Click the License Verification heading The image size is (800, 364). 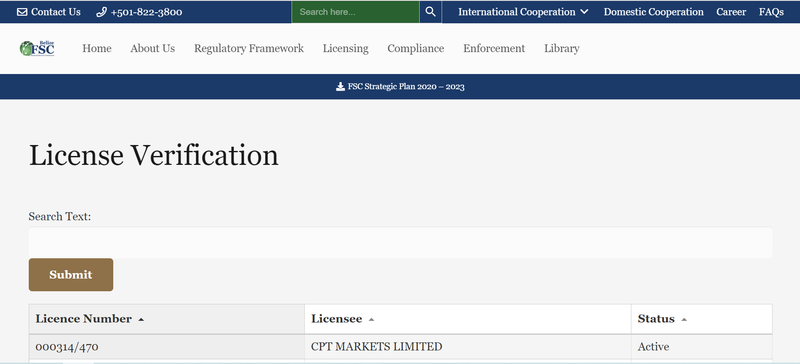(154, 155)
